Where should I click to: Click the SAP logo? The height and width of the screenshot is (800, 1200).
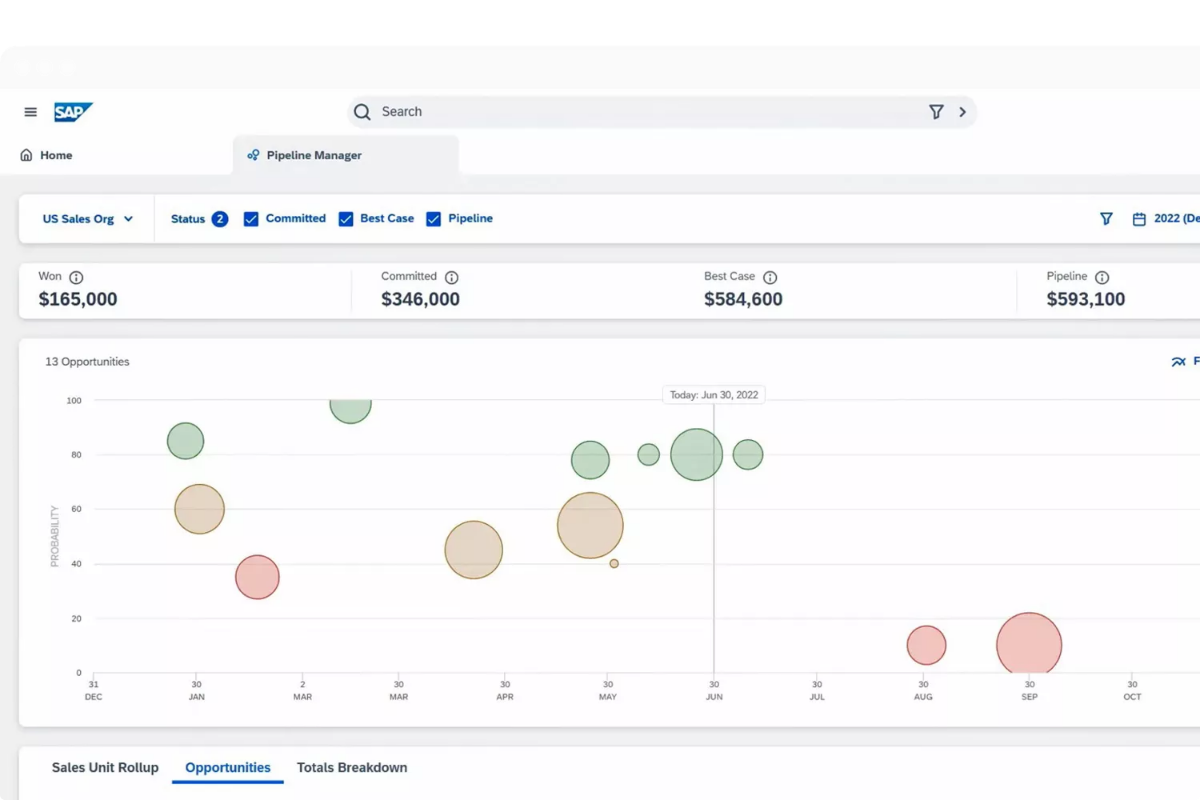(73, 112)
